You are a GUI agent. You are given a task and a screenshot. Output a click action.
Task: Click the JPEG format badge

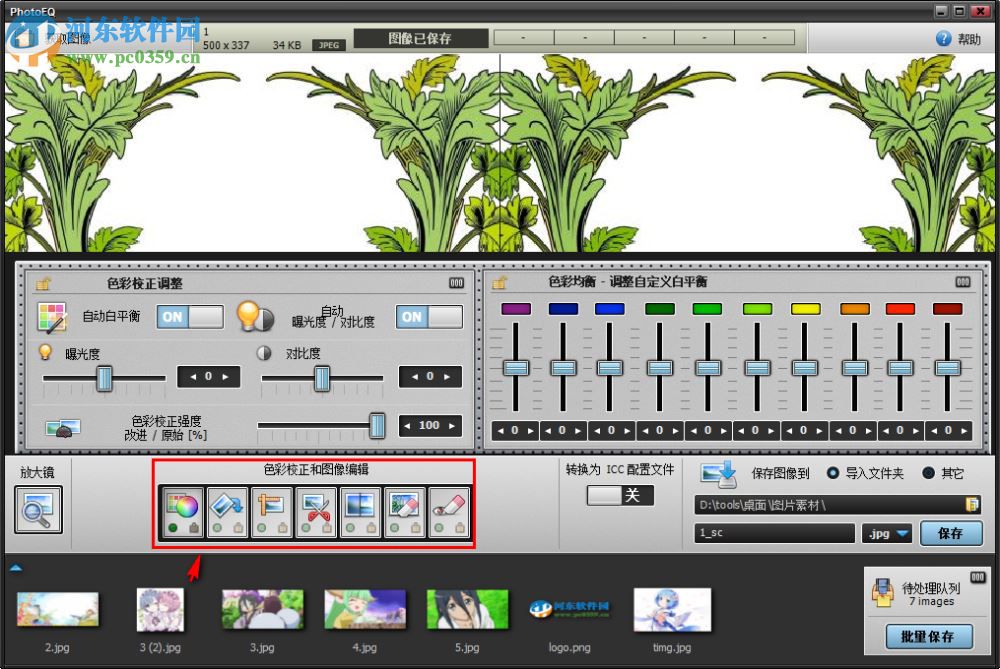click(329, 45)
